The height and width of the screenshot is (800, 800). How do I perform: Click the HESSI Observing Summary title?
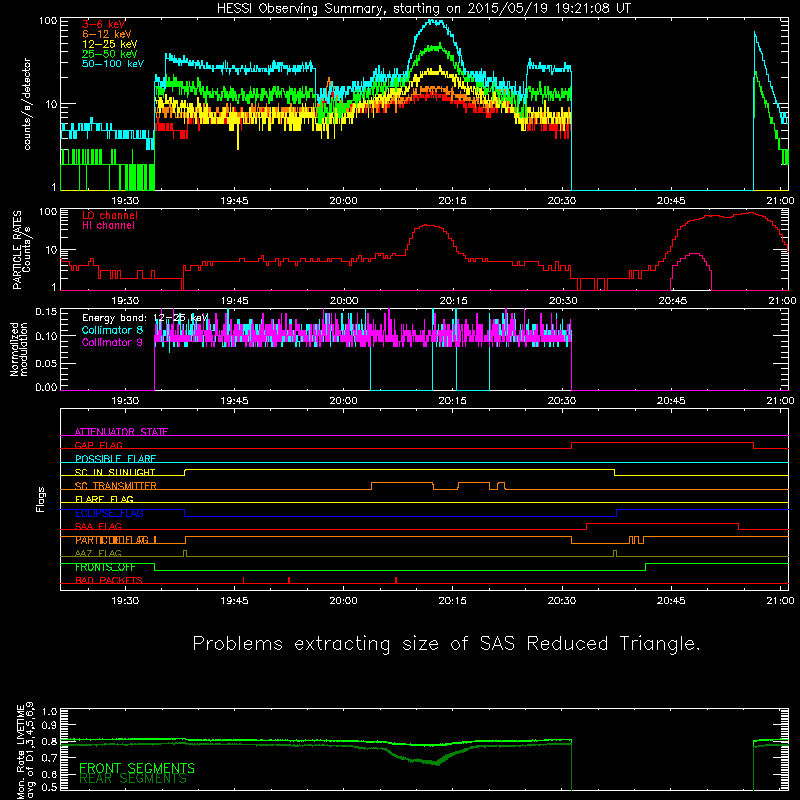click(424, 8)
